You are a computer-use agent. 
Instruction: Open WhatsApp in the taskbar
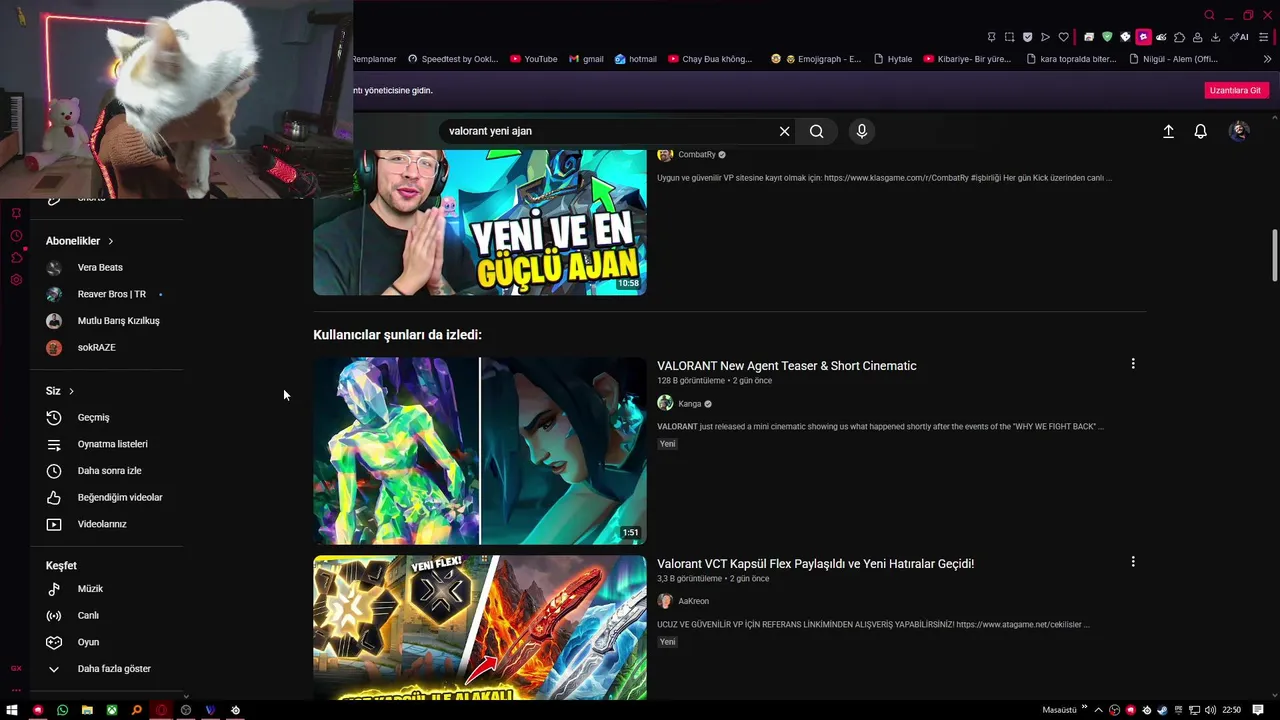point(62,710)
